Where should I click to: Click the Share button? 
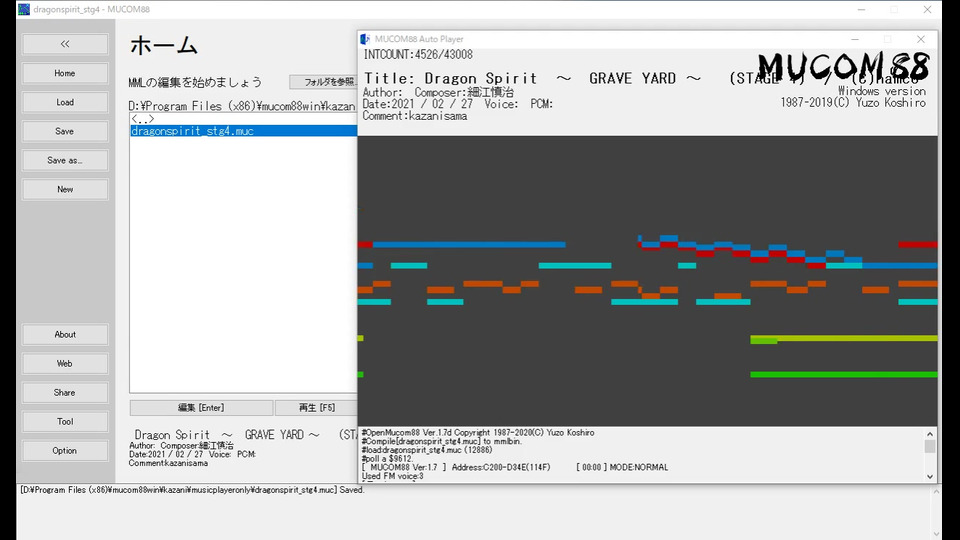[x=65, y=392]
